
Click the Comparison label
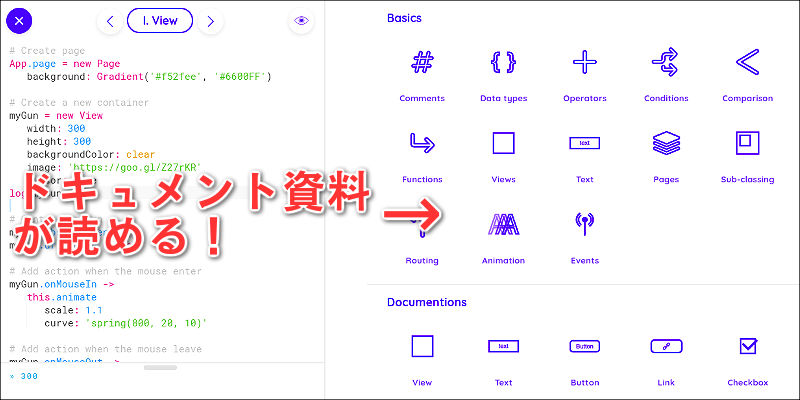[747, 98]
